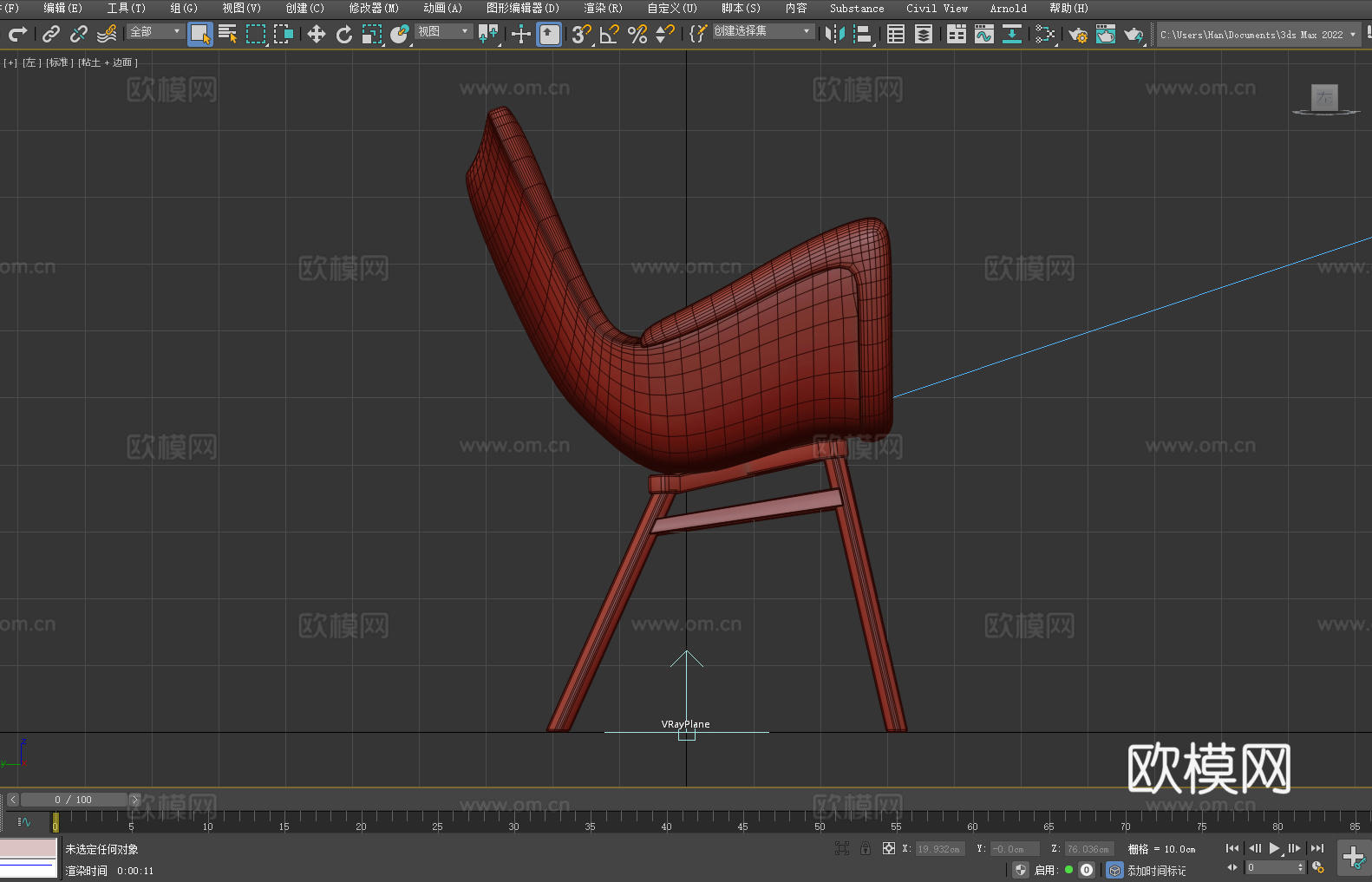Open the 组(G) menu
The width and height of the screenshot is (1372, 882).
(184, 8)
